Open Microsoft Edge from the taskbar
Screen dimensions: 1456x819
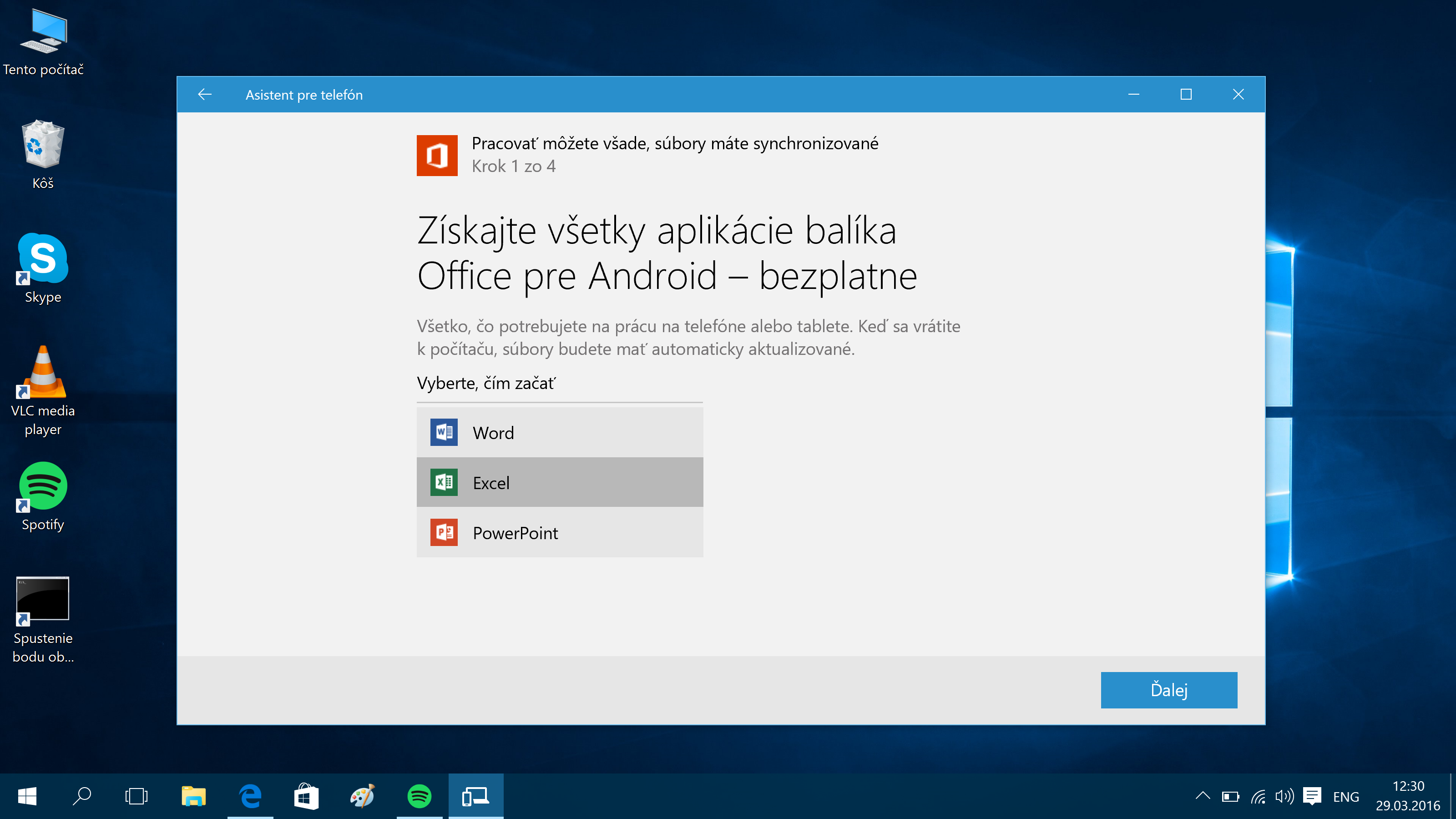point(250,796)
